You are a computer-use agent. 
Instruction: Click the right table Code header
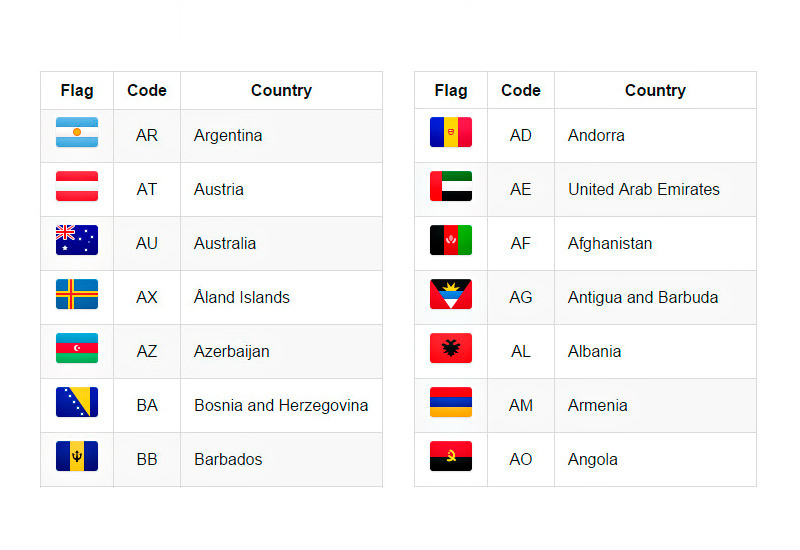[x=520, y=90]
